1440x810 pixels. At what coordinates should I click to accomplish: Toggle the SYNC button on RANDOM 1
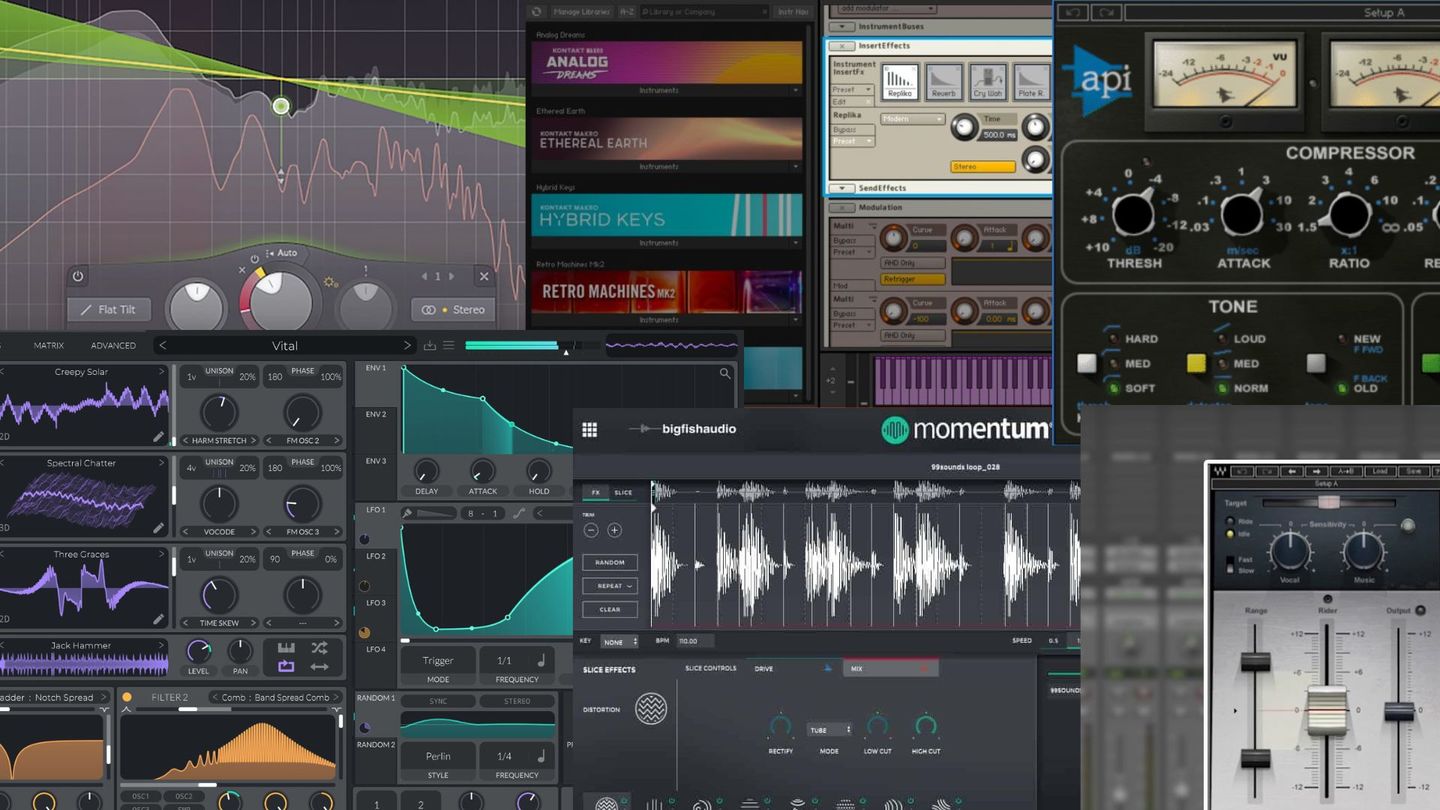pos(438,702)
